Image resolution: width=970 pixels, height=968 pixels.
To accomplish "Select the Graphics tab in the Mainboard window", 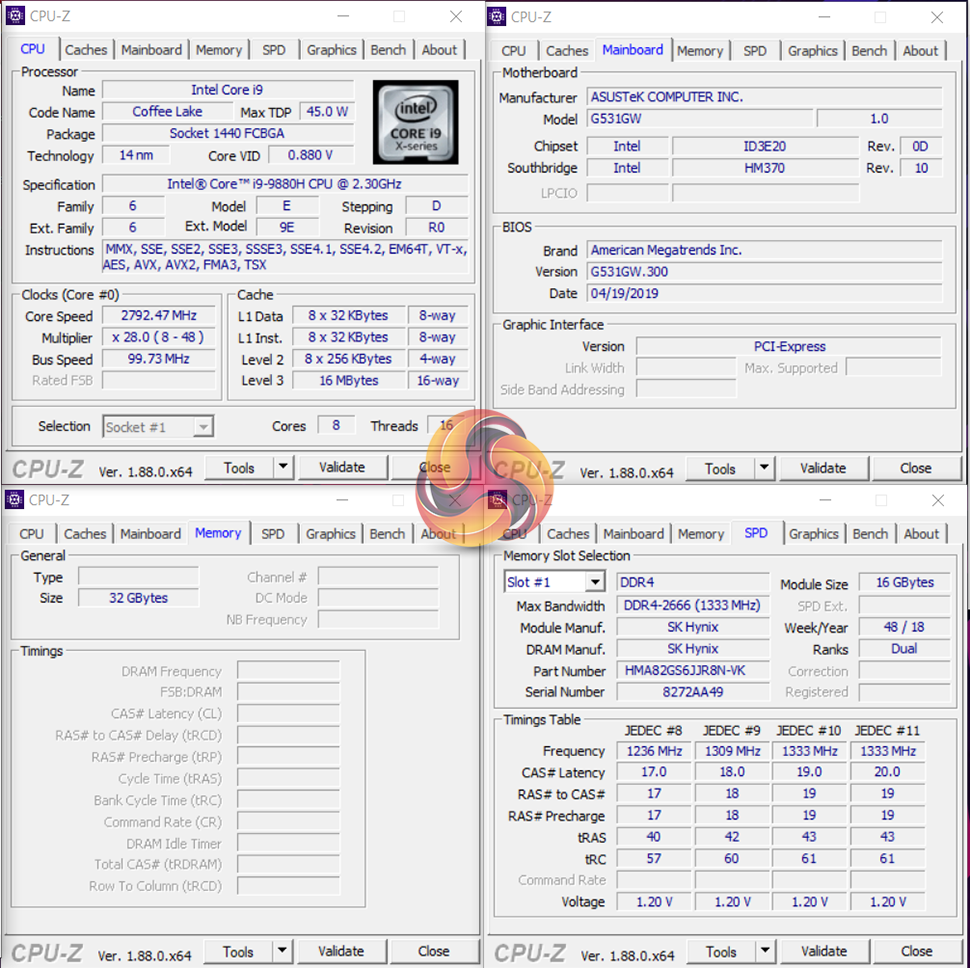I will pos(813,51).
